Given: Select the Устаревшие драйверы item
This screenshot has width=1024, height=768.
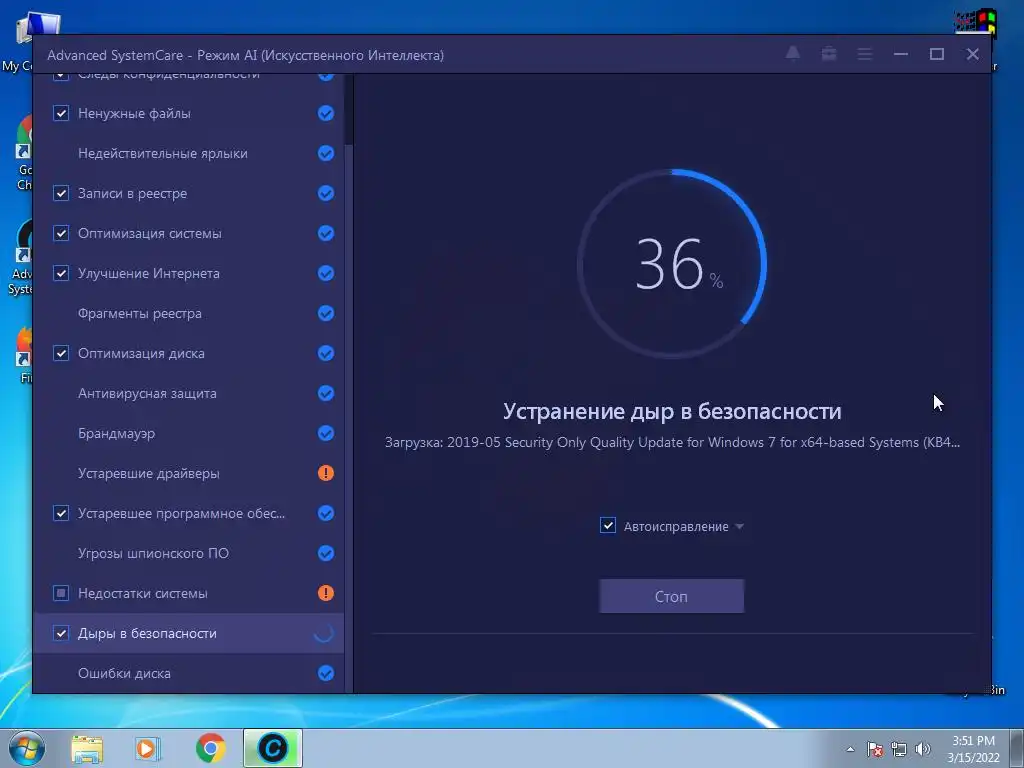Looking at the screenshot, I should coord(189,473).
